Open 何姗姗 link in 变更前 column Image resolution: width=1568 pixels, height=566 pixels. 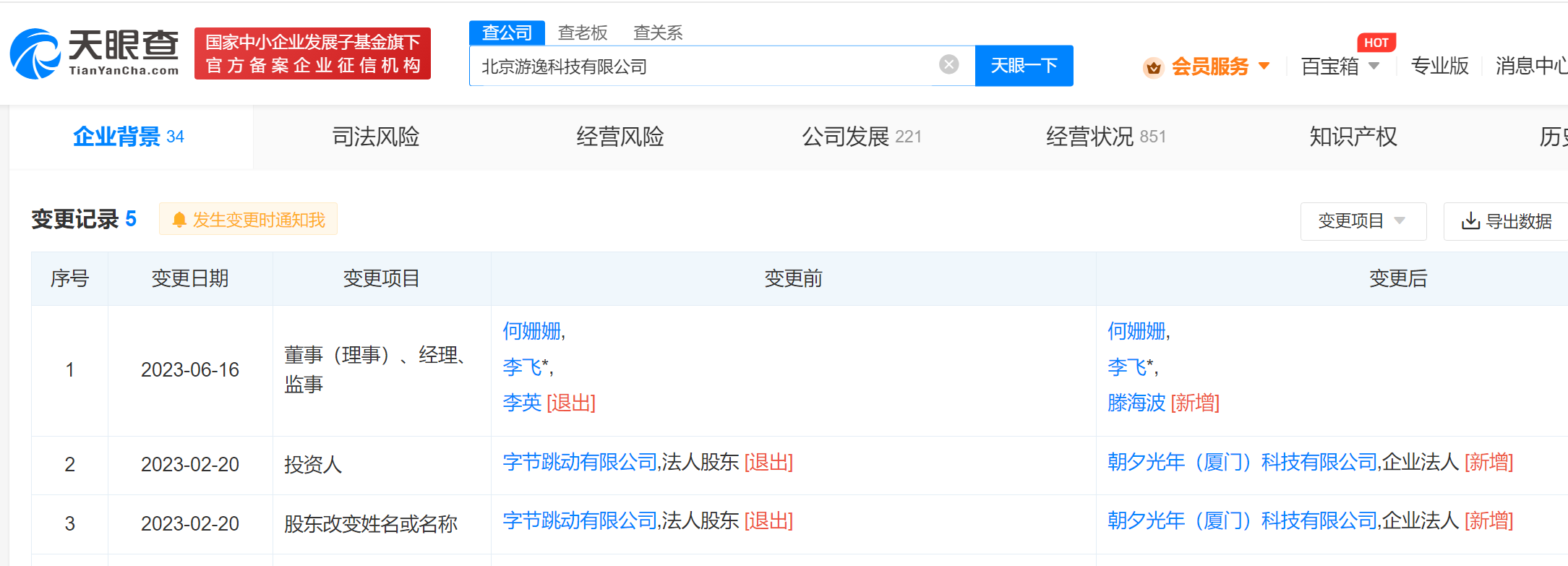pos(532,331)
